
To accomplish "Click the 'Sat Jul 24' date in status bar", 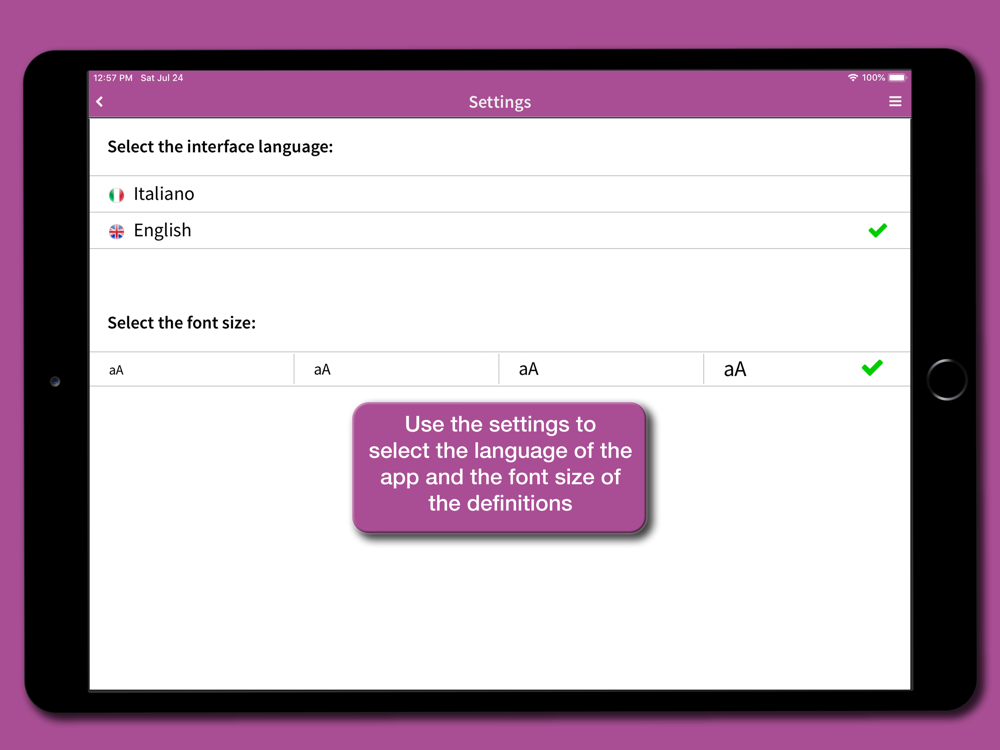I will point(161,78).
